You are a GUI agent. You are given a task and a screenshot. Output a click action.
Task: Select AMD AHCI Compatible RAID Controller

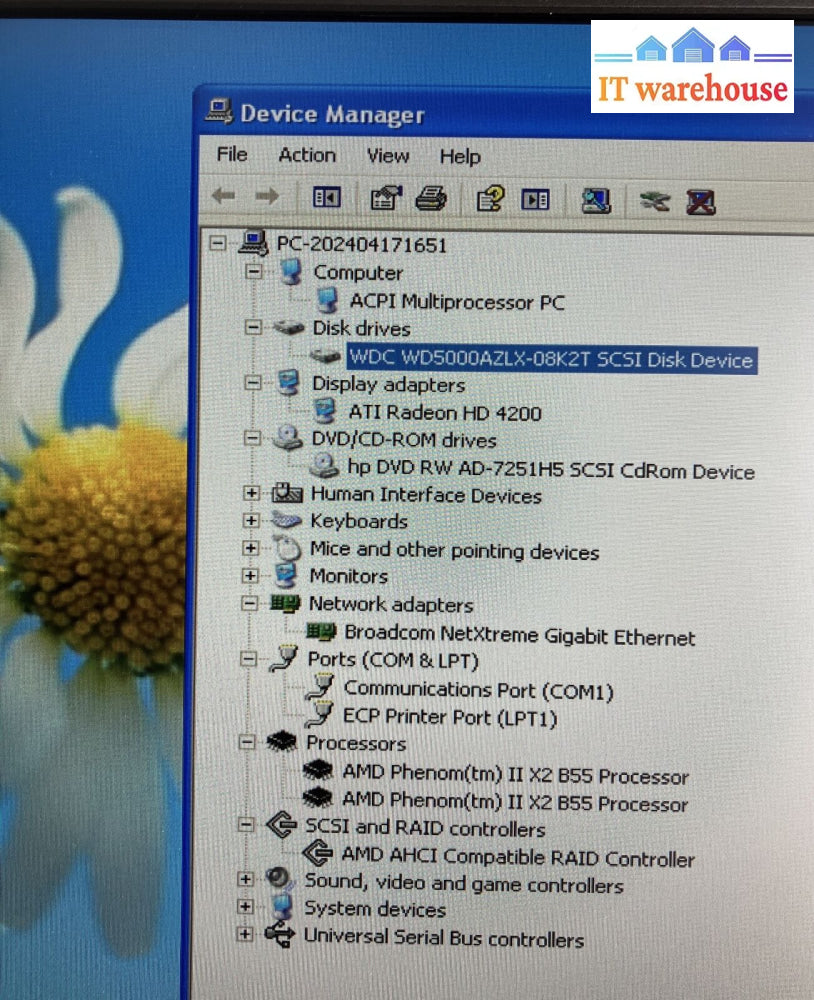pyautogui.click(x=517, y=857)
